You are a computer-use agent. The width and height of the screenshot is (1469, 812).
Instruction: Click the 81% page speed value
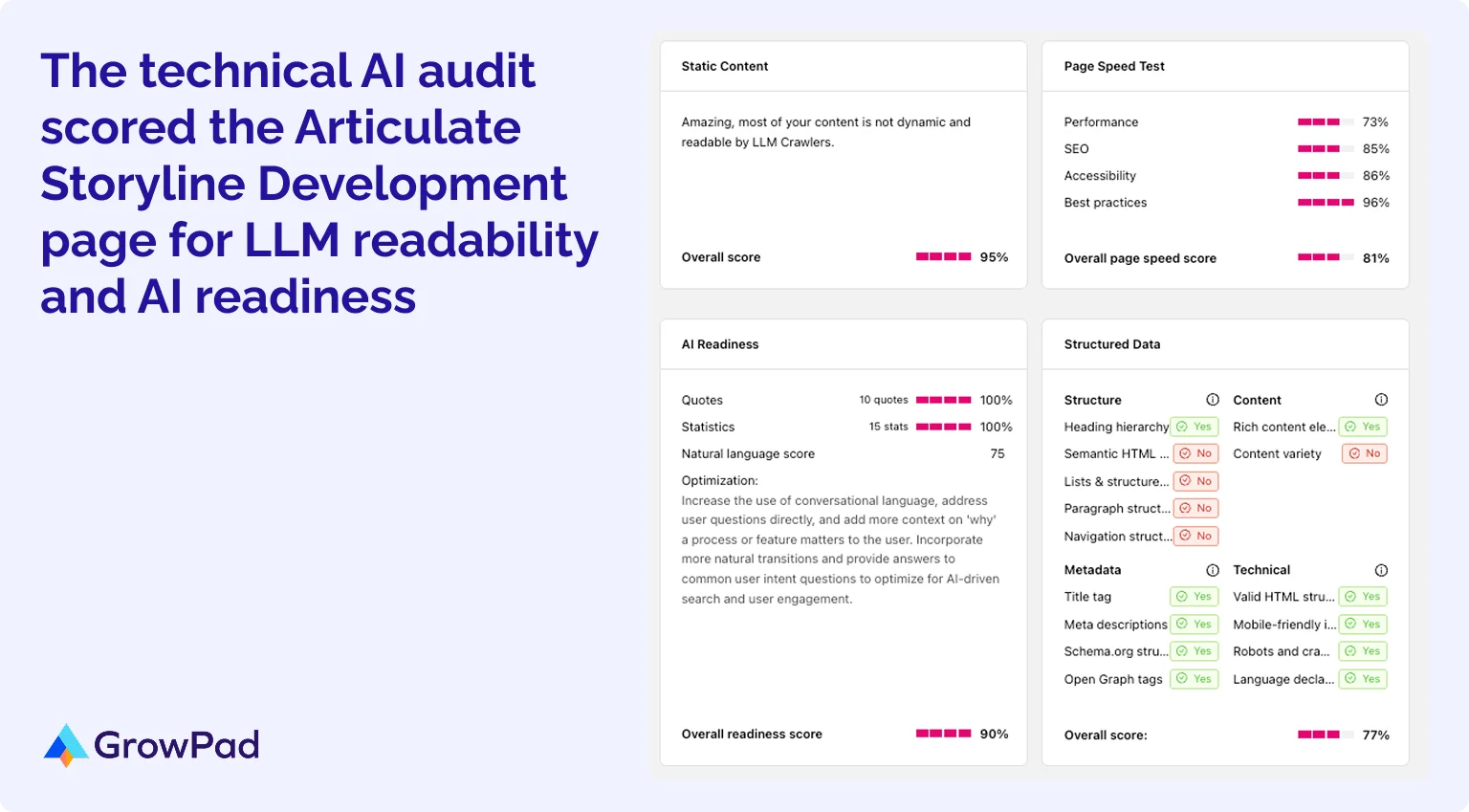click(x=1375, y=258)
